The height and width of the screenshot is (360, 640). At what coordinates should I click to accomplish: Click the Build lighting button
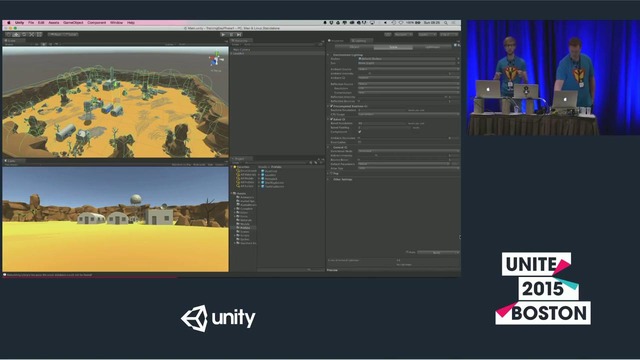tap(437, 253)
